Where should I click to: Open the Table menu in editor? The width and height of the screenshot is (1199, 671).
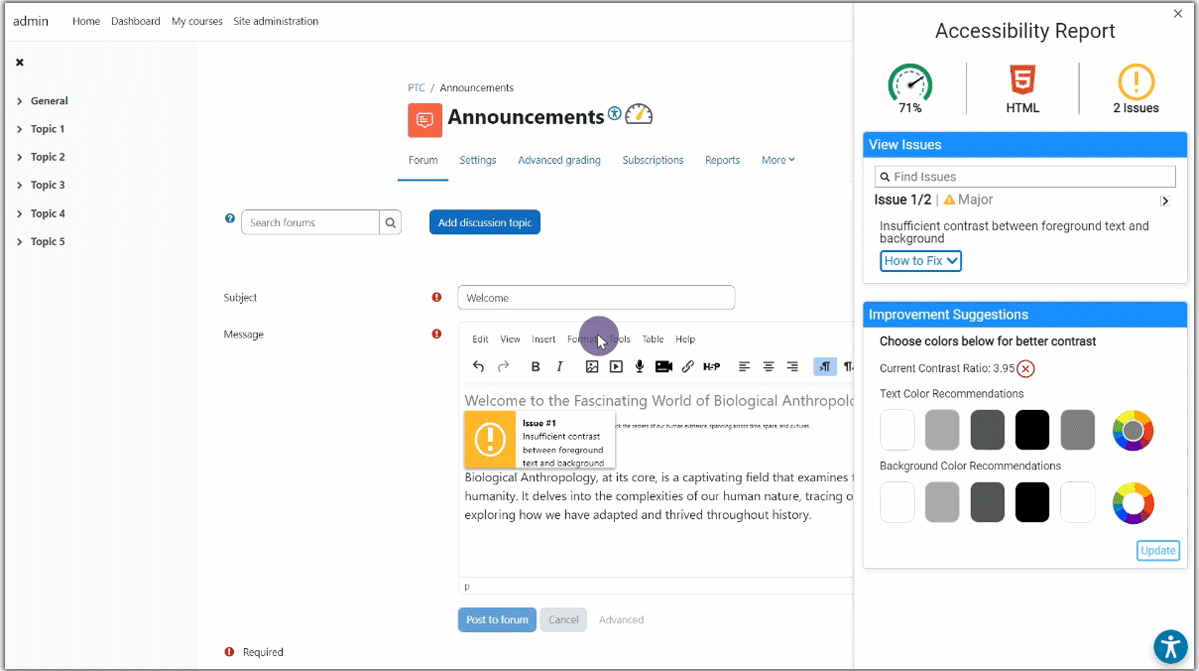click(653, 340)
